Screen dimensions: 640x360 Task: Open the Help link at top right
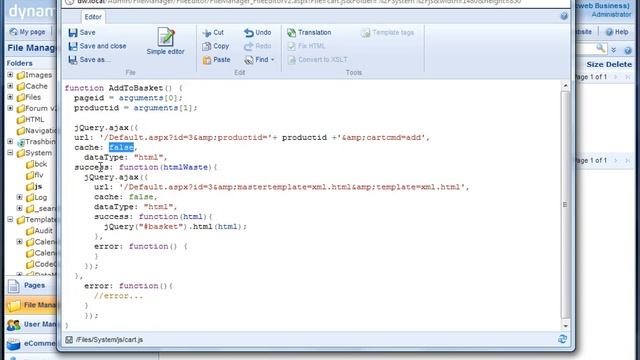coord(617,32)
